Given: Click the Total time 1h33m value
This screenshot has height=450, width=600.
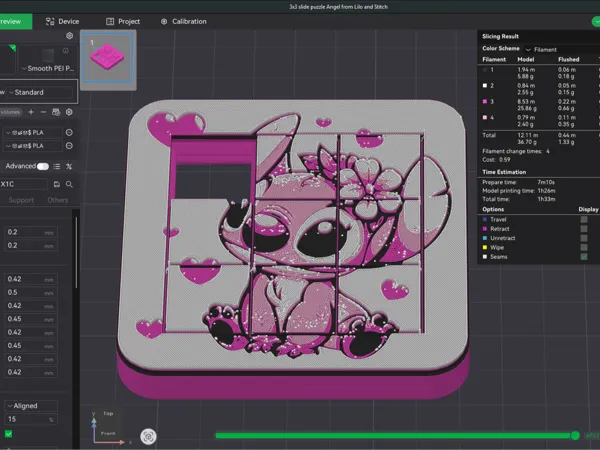Looking at the screenshot, I should pyautogui.click(x=546, y=199).
